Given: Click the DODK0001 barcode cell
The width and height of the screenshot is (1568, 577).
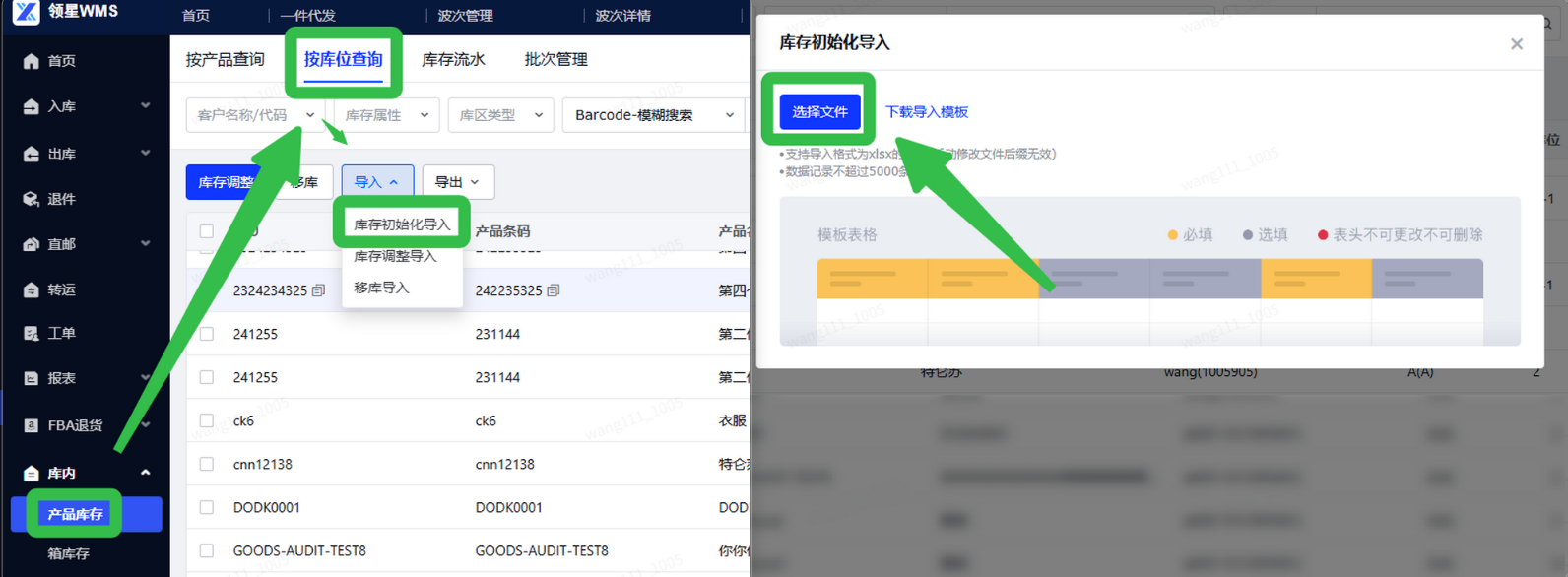Looking at the screenshot, I should click(510, 507).
